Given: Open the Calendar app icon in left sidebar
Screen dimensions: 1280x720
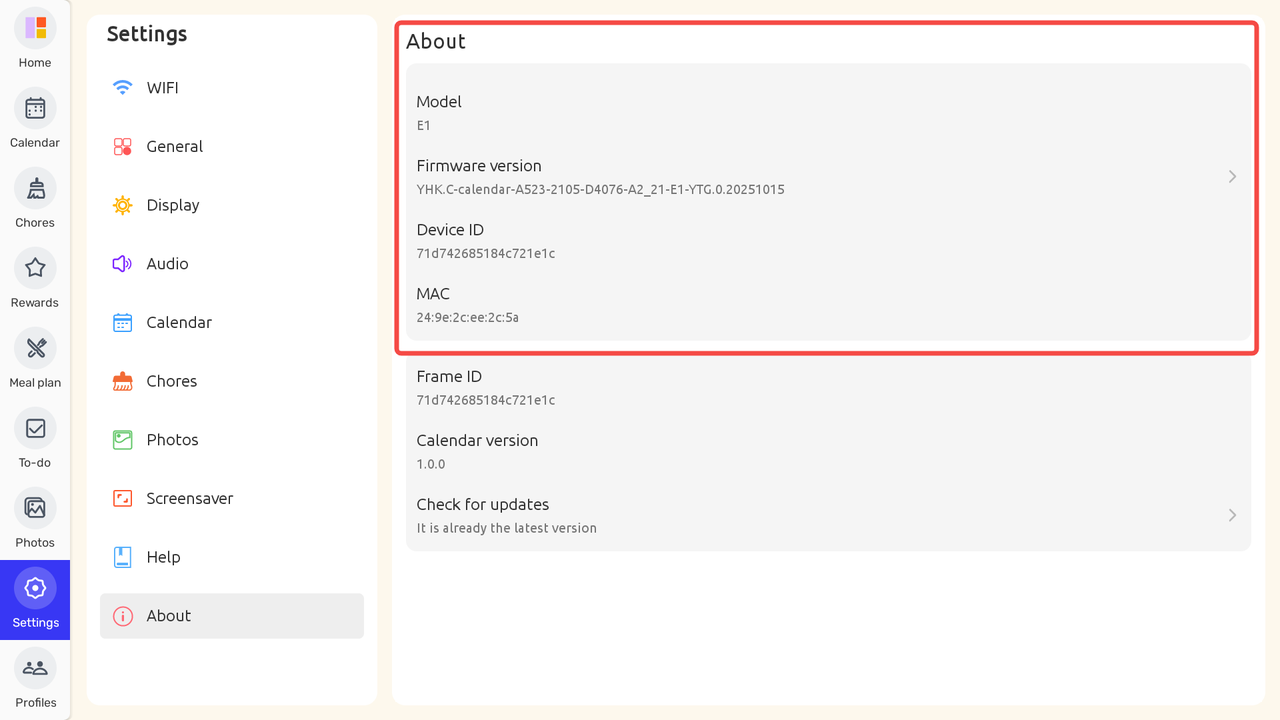Looking at the screenshot, I should [35, 108].
